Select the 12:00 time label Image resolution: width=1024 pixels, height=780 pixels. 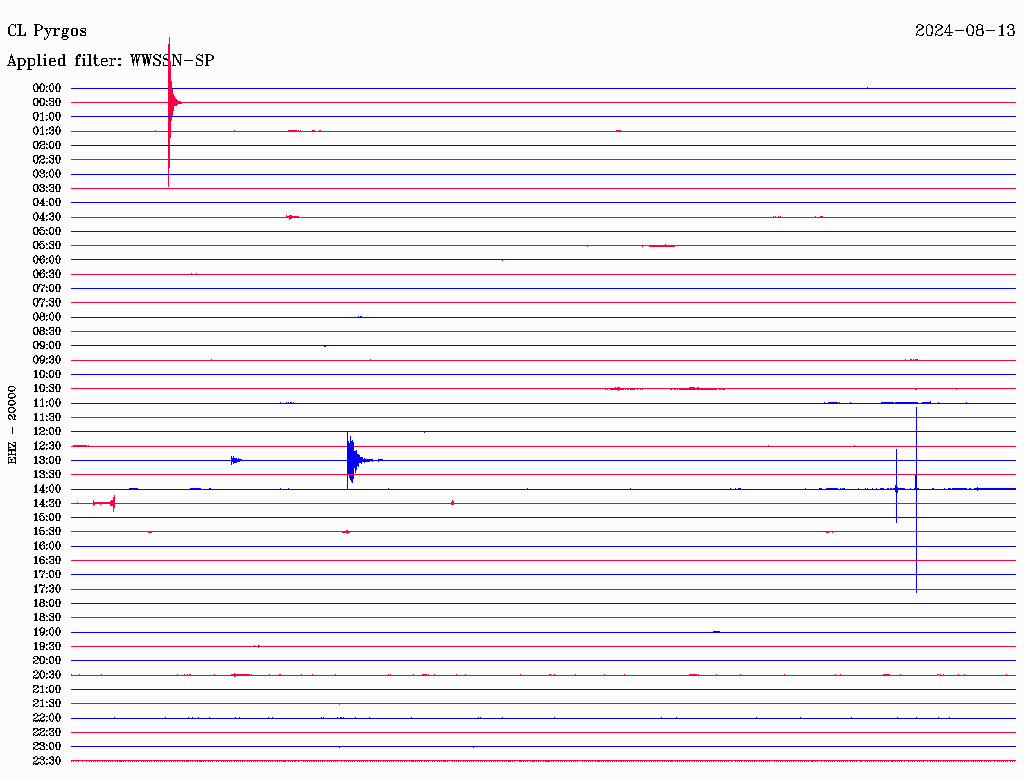(x=46, y=431)
